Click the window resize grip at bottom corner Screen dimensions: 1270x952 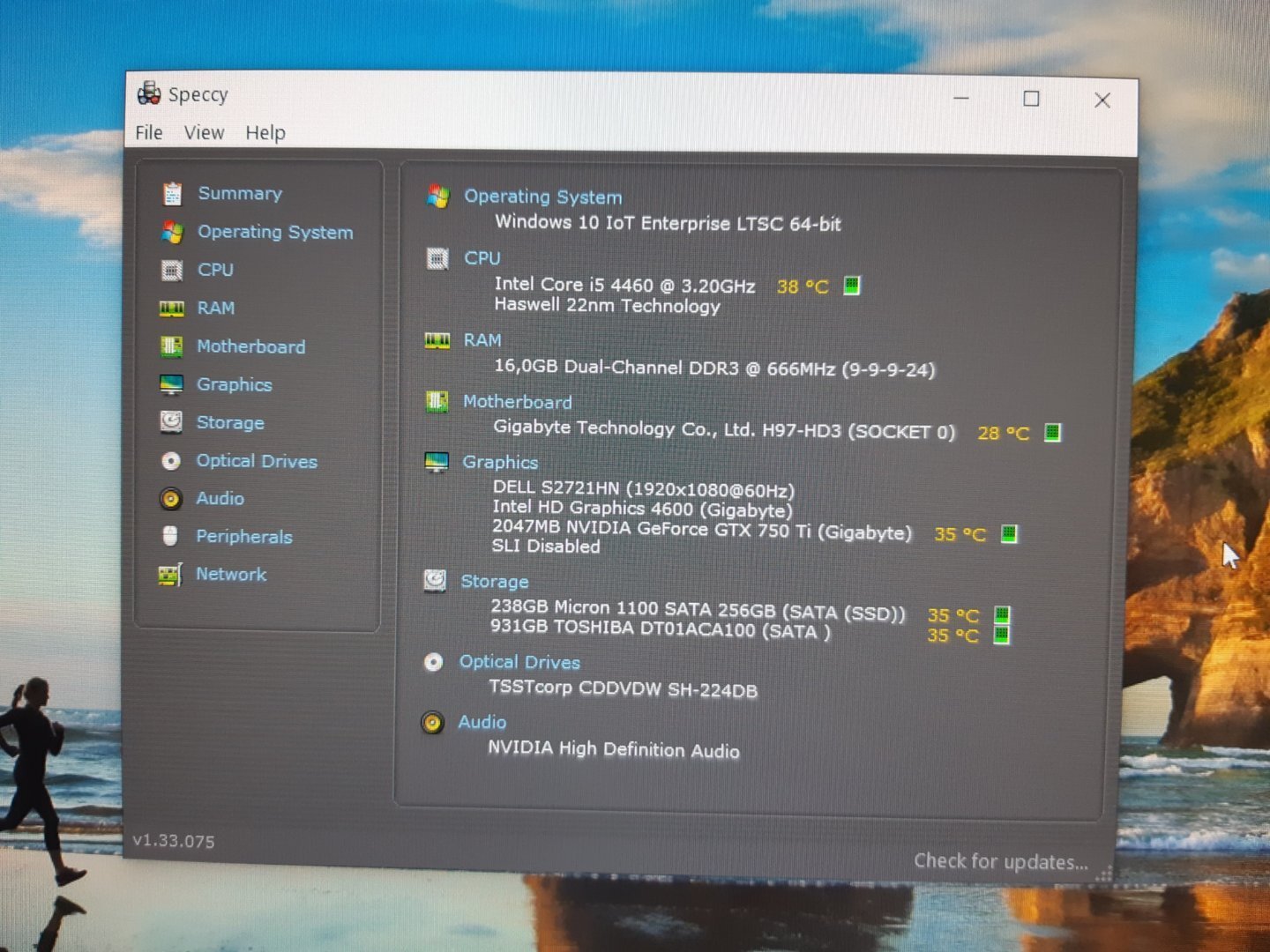tap(1103, 874)
